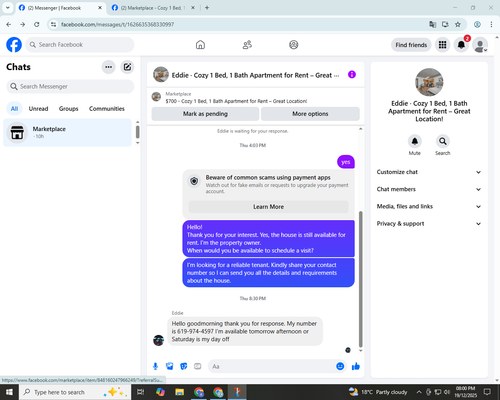Send a thumbs-up like
This screenshot has width=500, height=400.
(356, 366)
